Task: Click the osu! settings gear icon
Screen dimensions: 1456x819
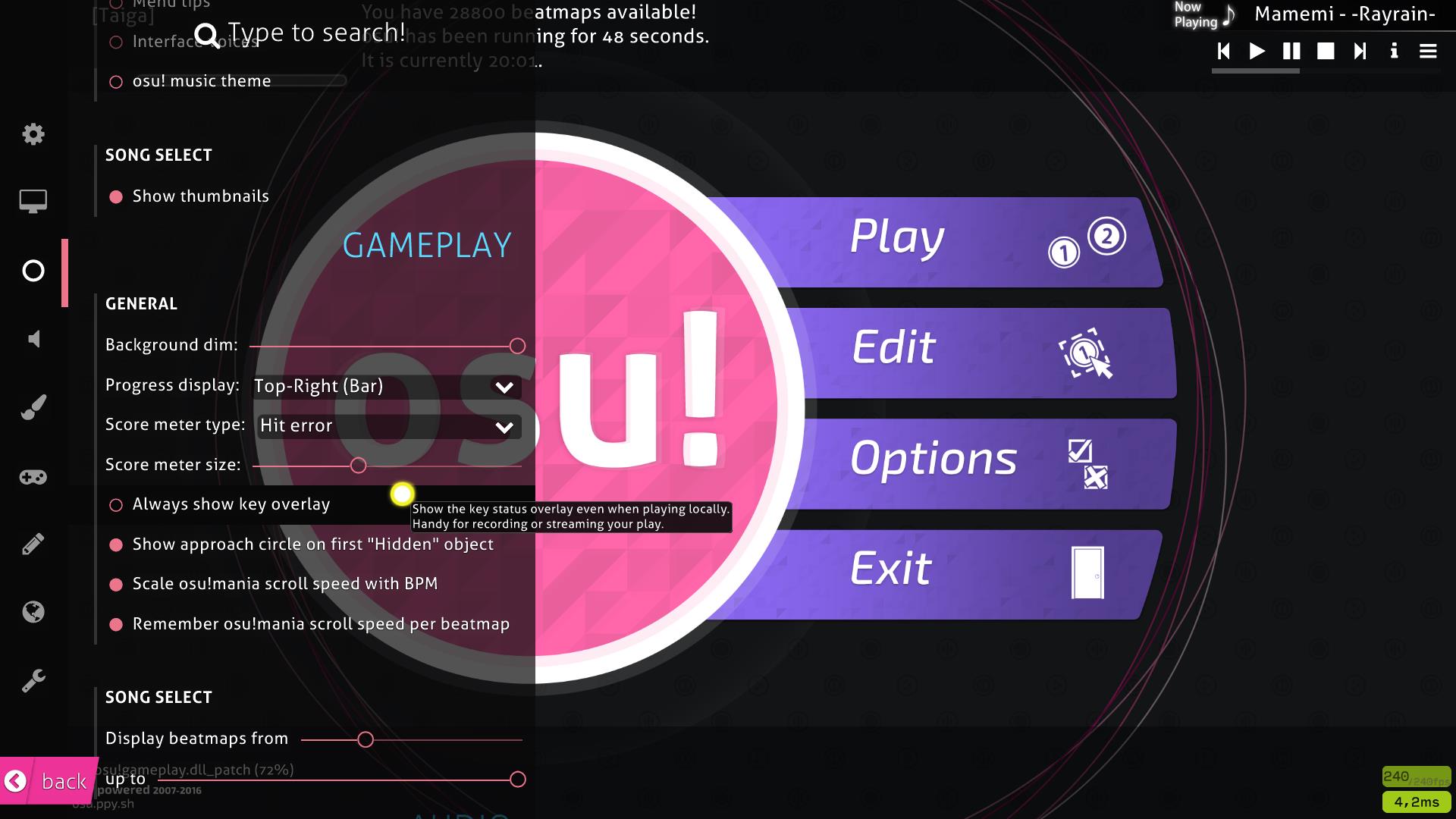Action: click(x=33, y=133)
